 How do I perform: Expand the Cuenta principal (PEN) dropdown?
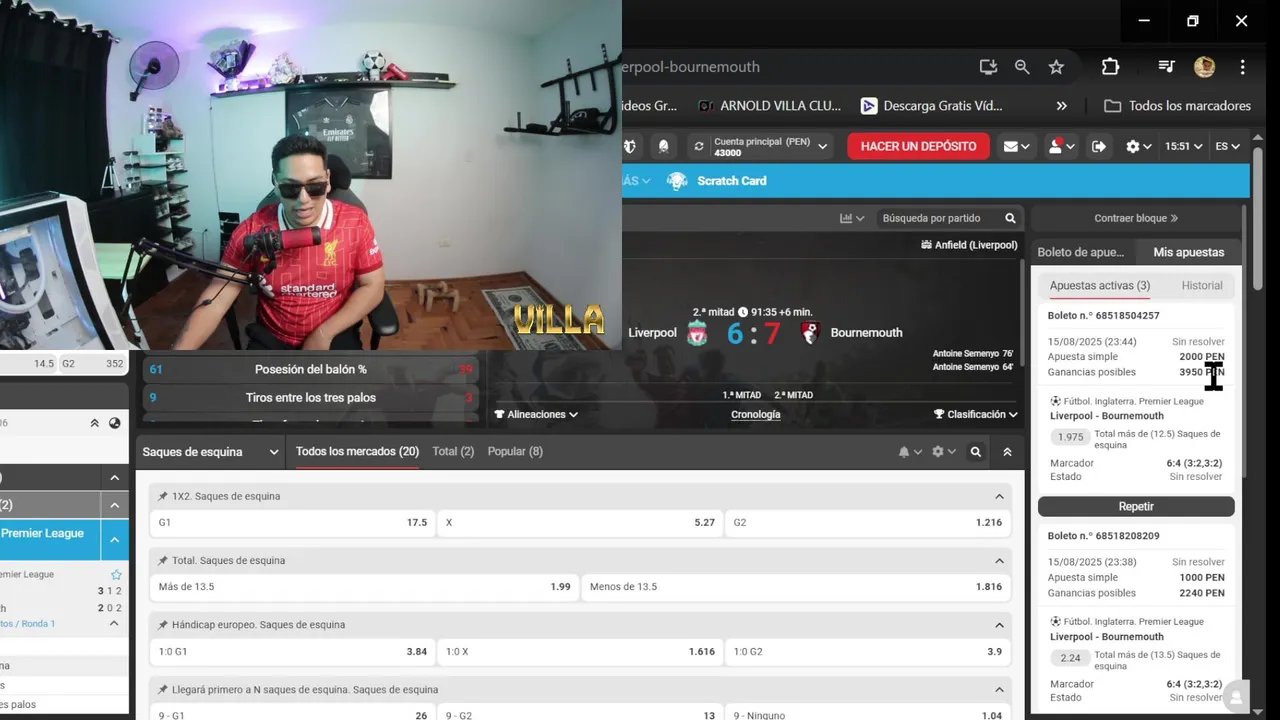pyautogui.click(x=771, y=147)
